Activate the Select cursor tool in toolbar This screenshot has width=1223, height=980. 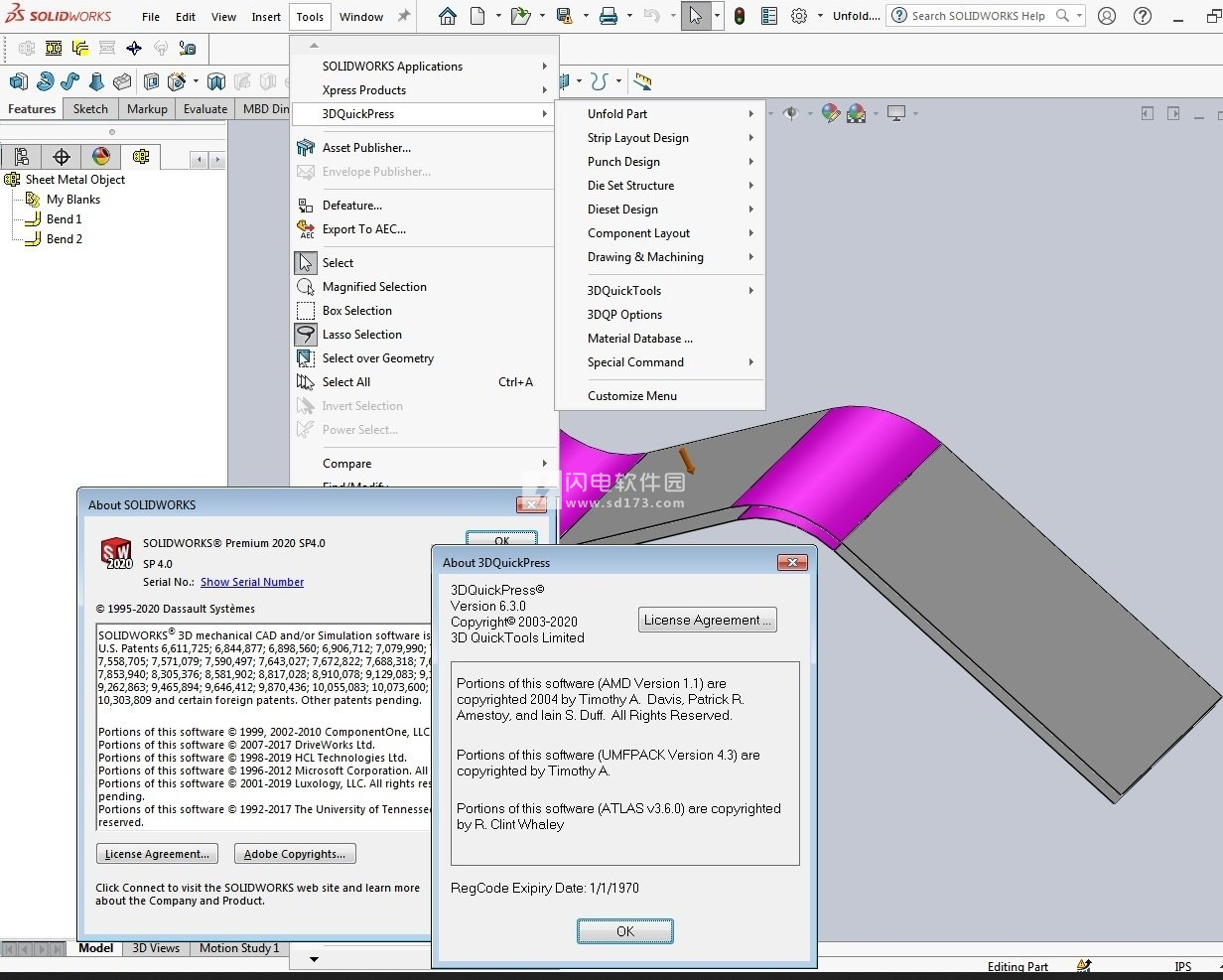click(x=696, y=16)
